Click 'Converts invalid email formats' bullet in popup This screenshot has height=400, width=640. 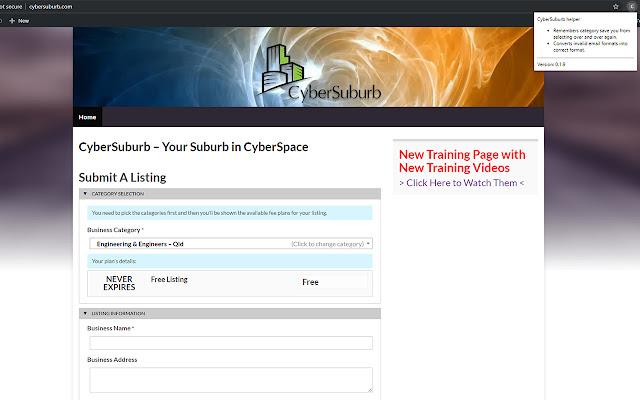coord(590,47)
